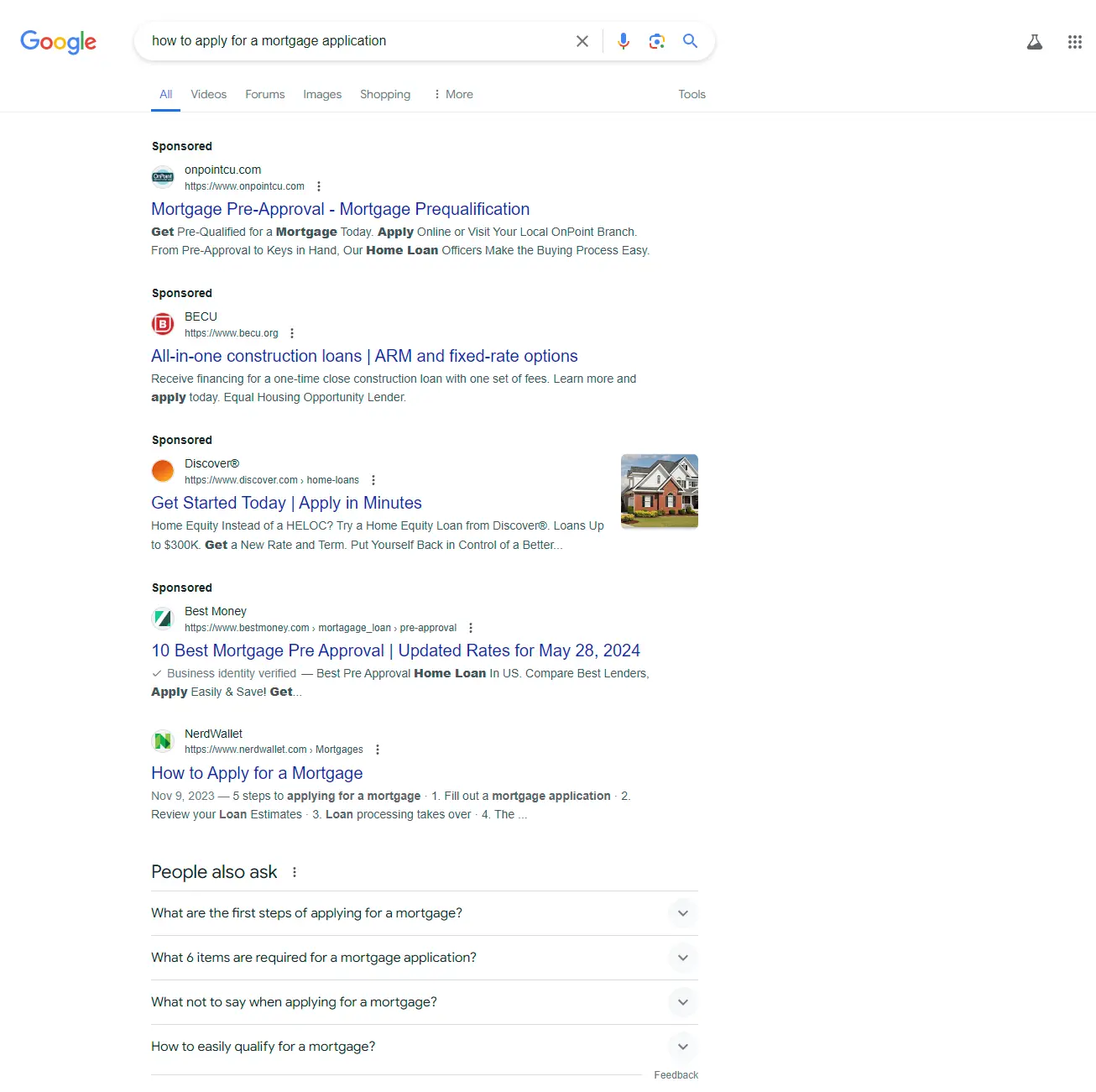This screenshot has width=1096, height=1092.
Task: Open How to Apply for a Mortgage
Action: [x=257, y=773]
